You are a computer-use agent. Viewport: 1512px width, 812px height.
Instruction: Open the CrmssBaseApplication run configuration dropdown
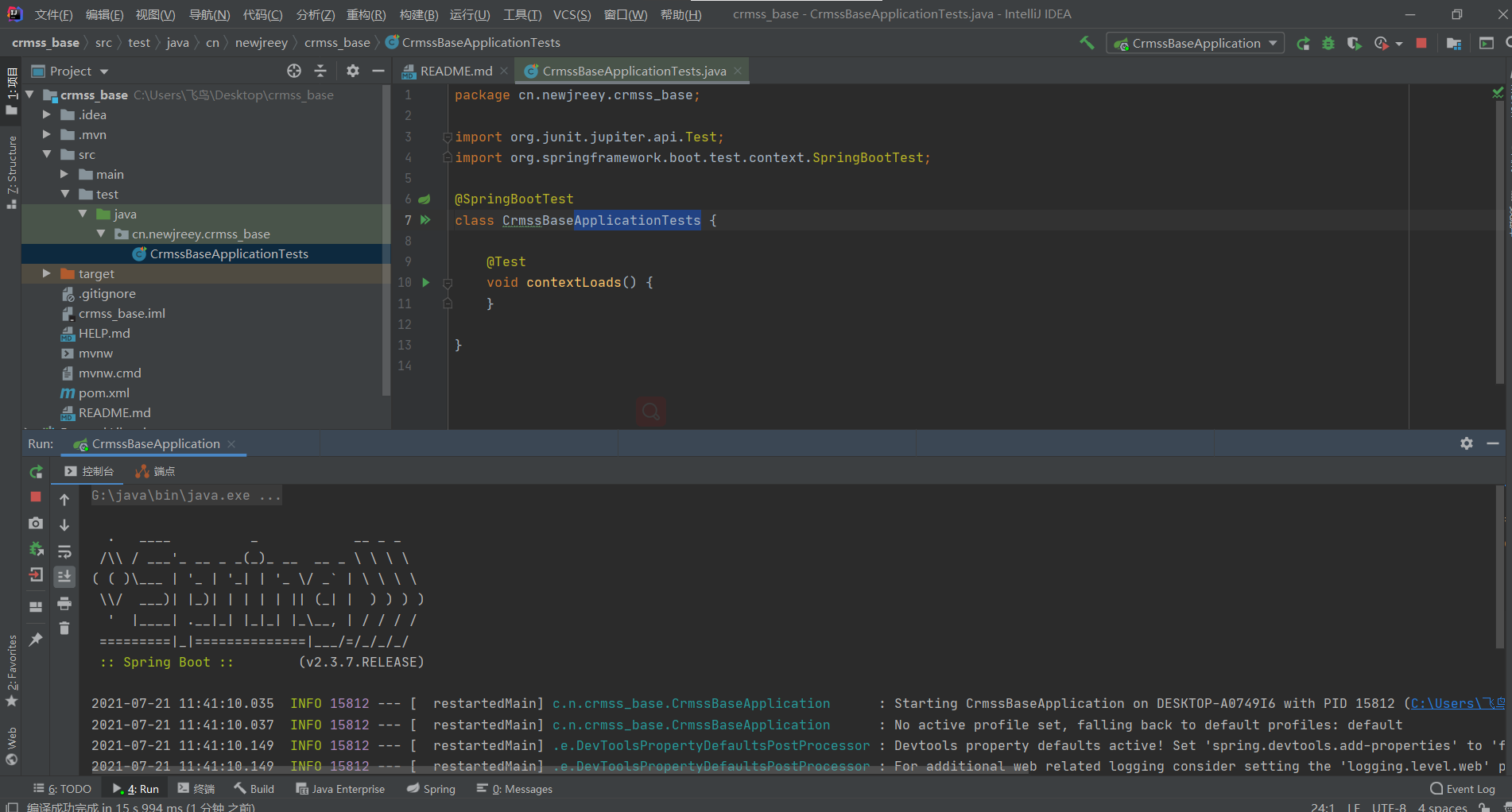click(1195, 44)
